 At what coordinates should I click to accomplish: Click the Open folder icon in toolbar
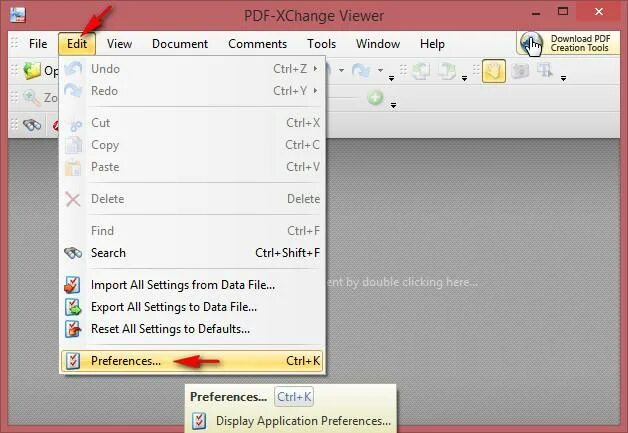(x=32, y=71)
